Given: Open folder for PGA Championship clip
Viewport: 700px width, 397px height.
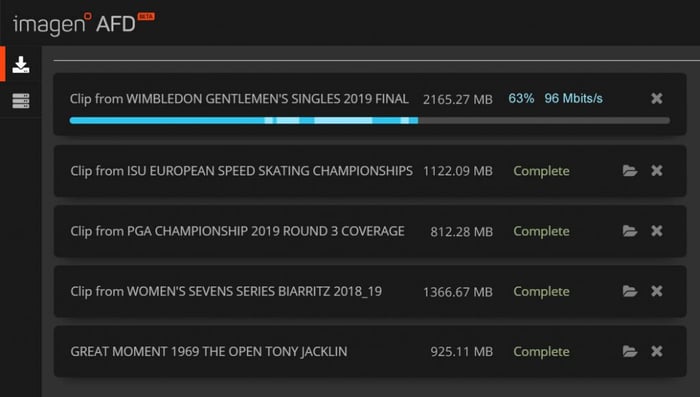Looking at the screenshot, I should [x=630, y=231].
